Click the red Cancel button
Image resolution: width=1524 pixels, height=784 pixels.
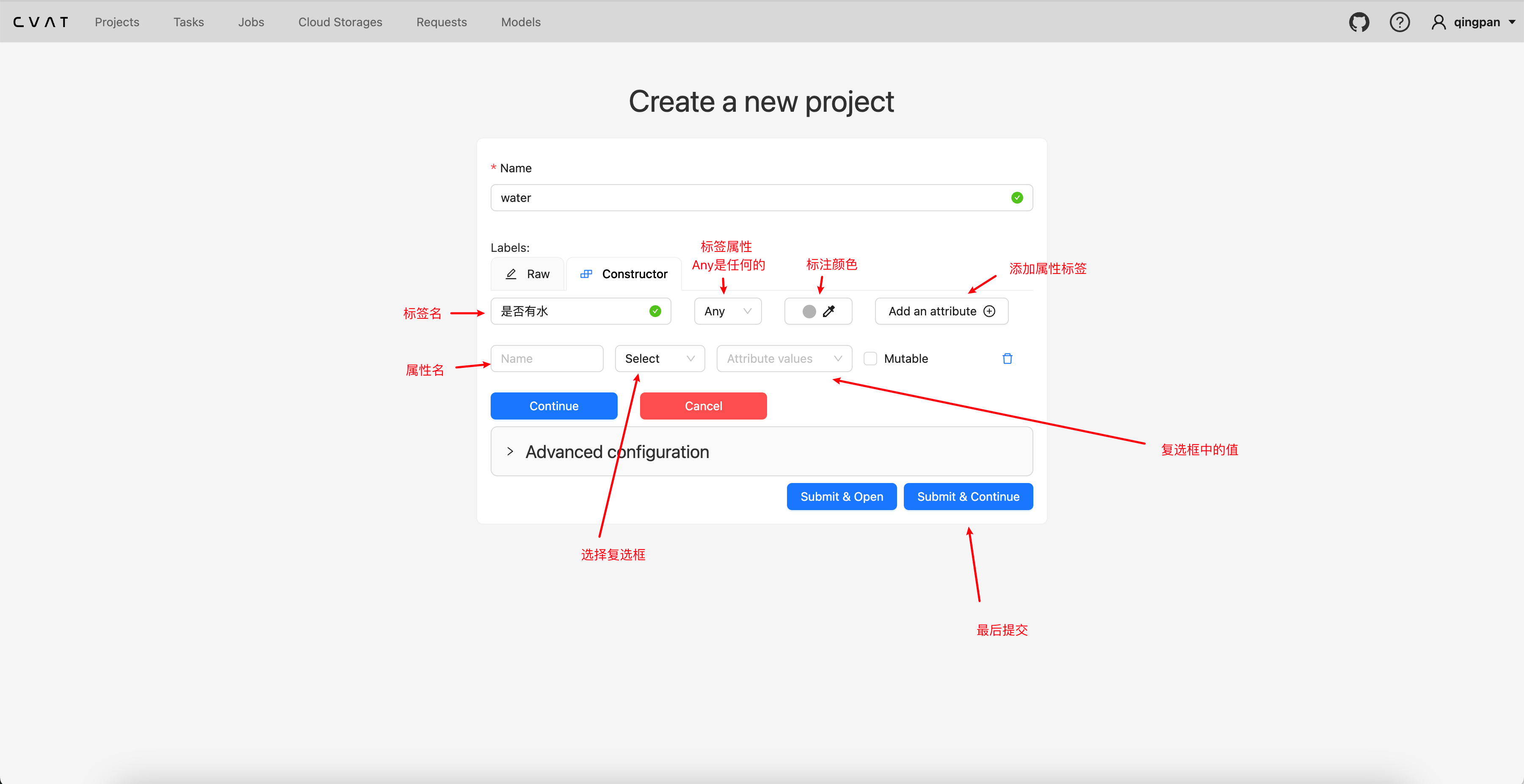(703, 406)
